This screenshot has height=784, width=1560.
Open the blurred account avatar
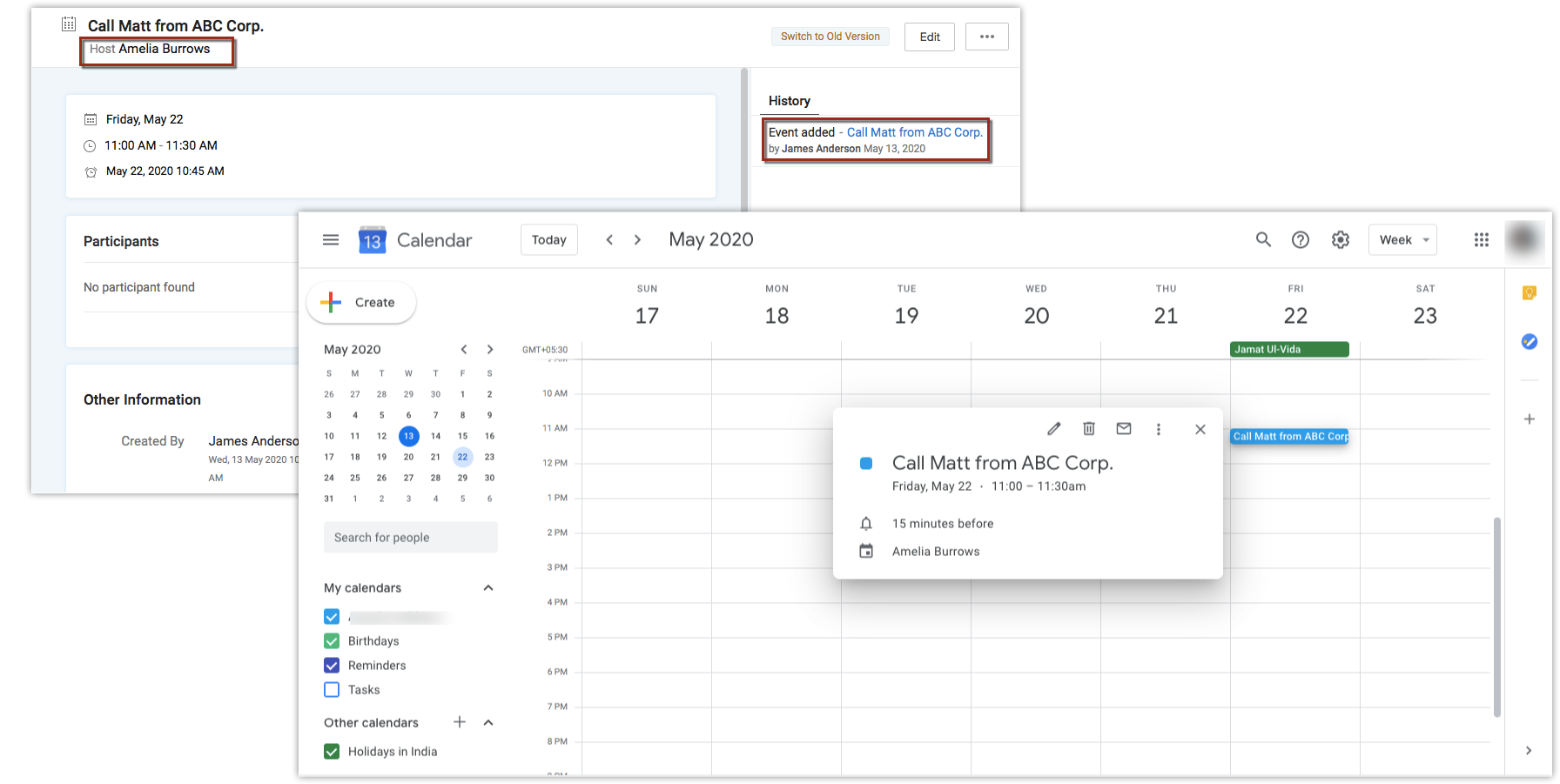pos(1524,239)
